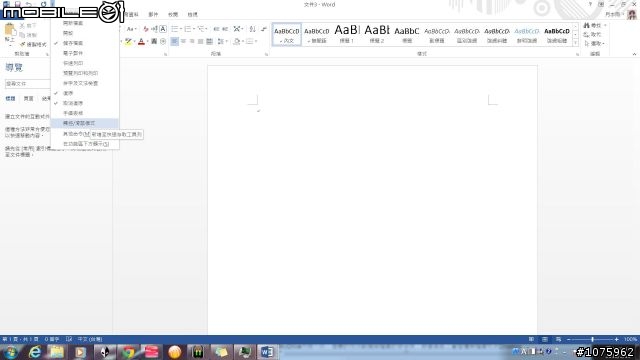The height and width of the screenshot is (360, 640).
Task: Switch to Pages tab in Navigation pane
Action: (28, 98)
